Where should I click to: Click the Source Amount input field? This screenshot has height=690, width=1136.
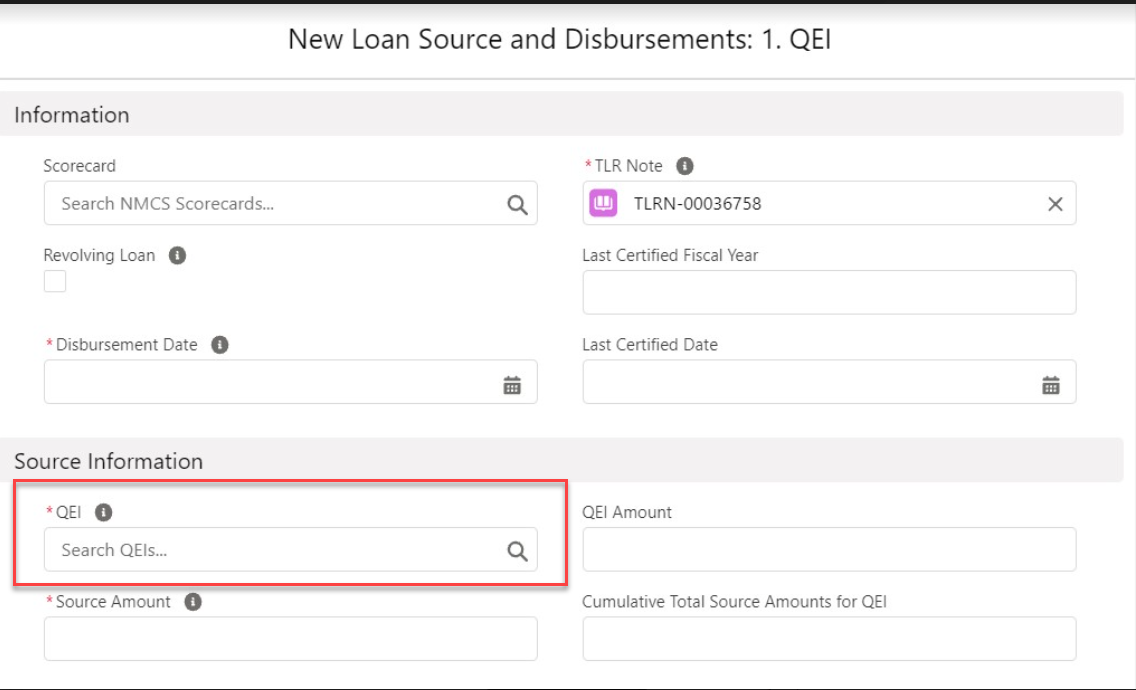[x=290, y=639]
